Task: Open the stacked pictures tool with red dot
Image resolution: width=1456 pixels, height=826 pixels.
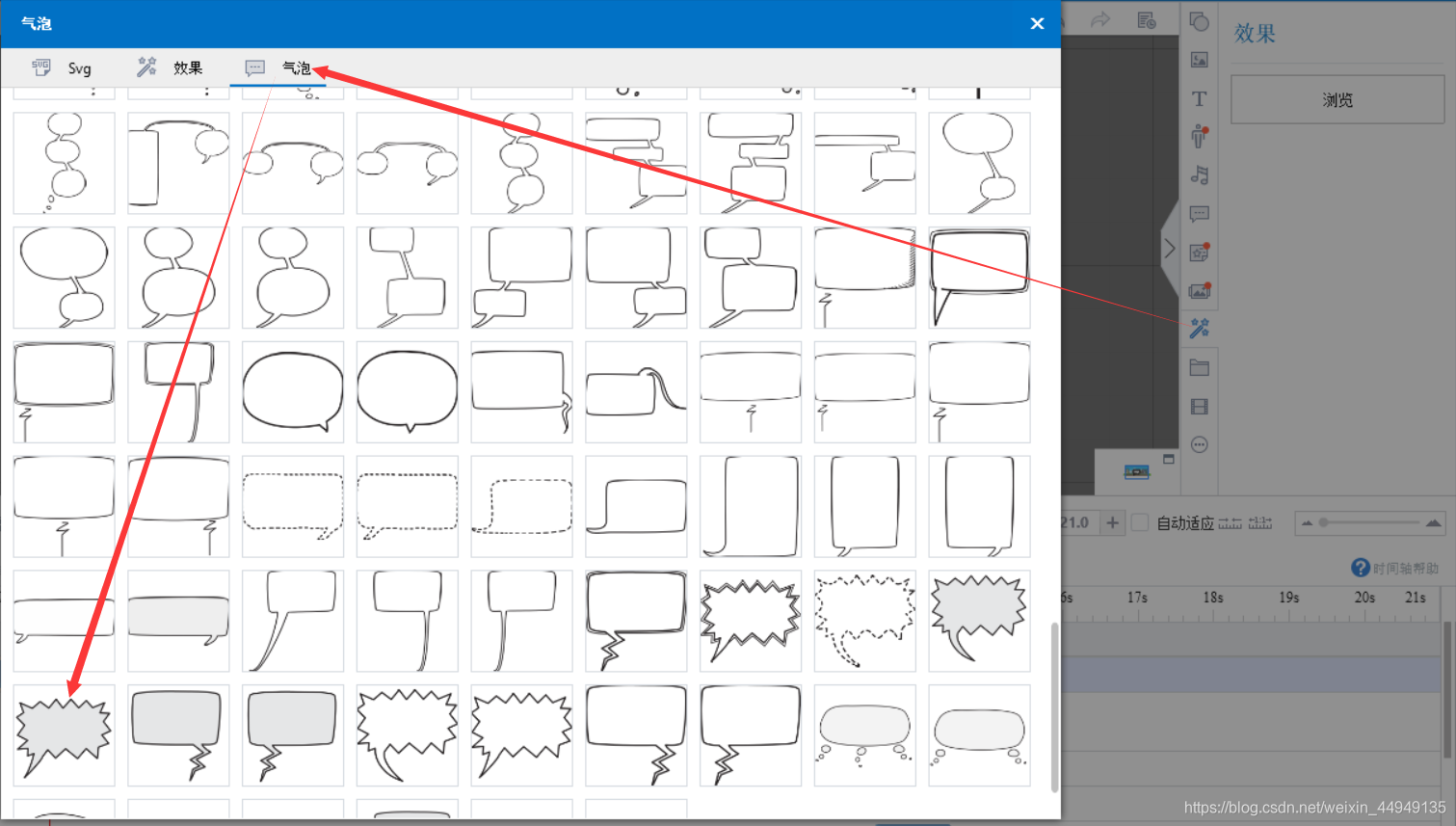Action: pyautogui.click(x=1199, y=290)
